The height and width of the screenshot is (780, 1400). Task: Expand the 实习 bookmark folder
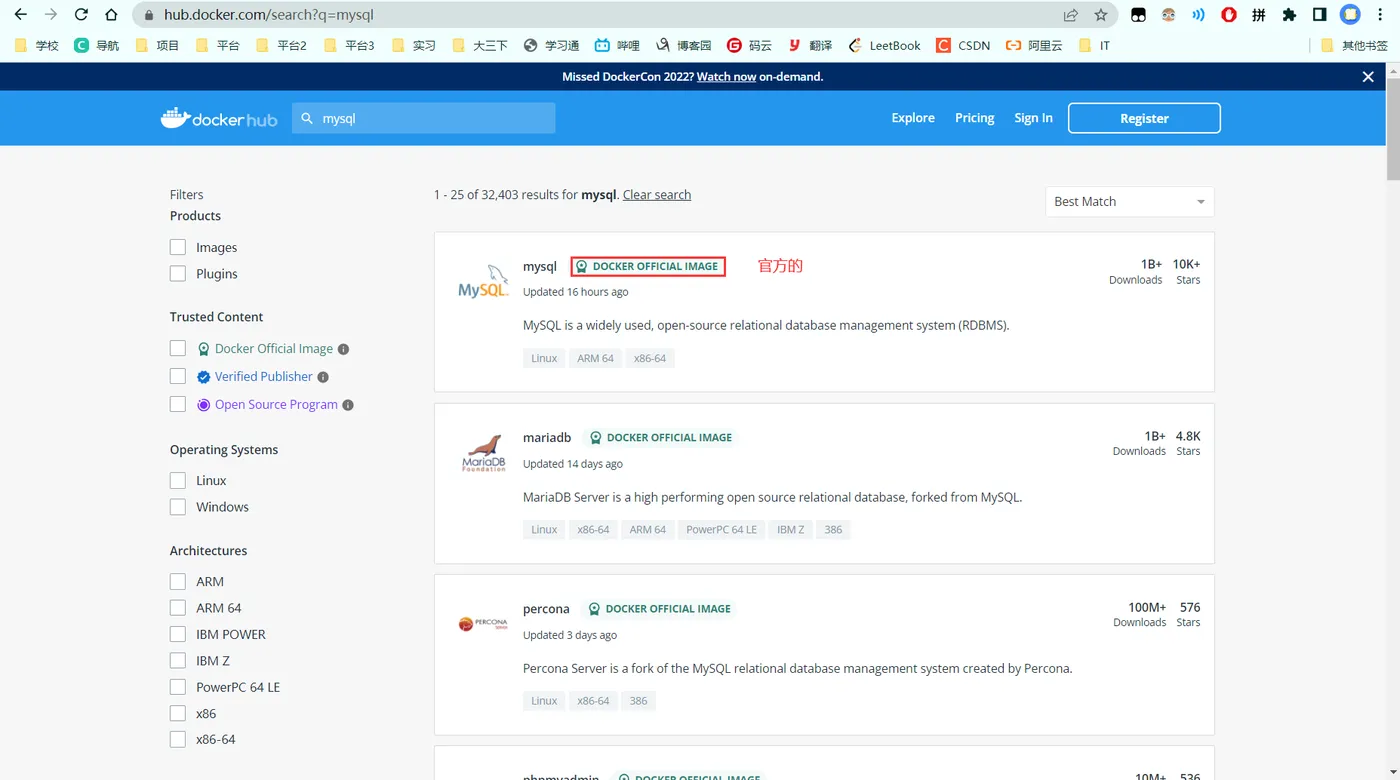pyautogui.click(x=414, y=45)
